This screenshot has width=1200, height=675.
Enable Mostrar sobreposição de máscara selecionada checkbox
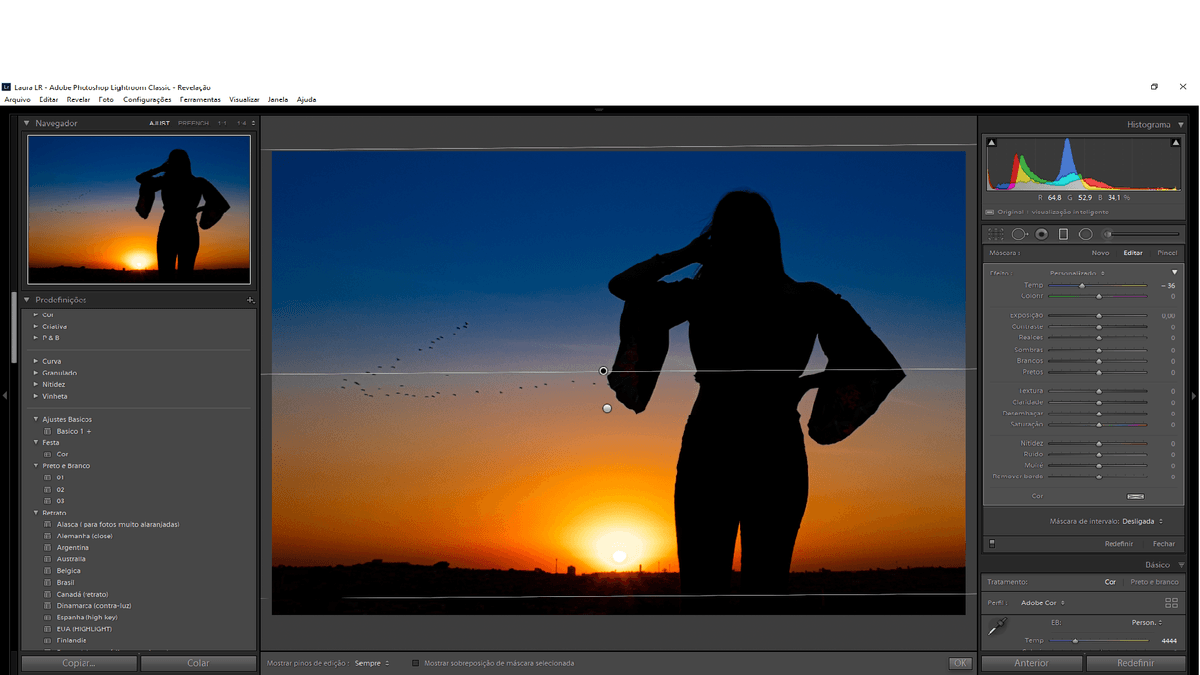coord(416,663)
